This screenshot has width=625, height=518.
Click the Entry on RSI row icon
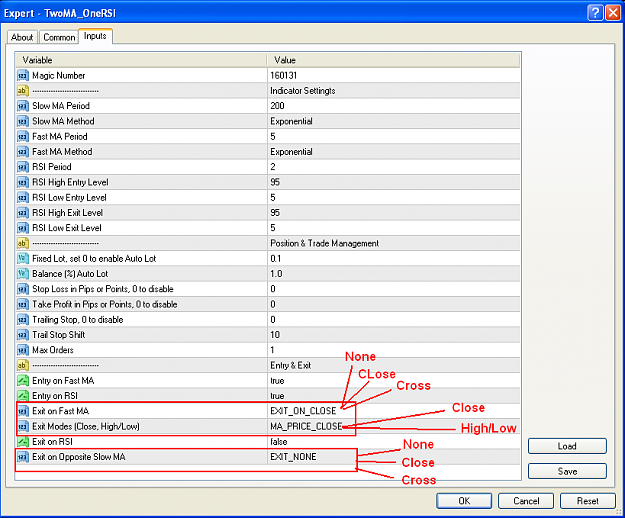23,396
